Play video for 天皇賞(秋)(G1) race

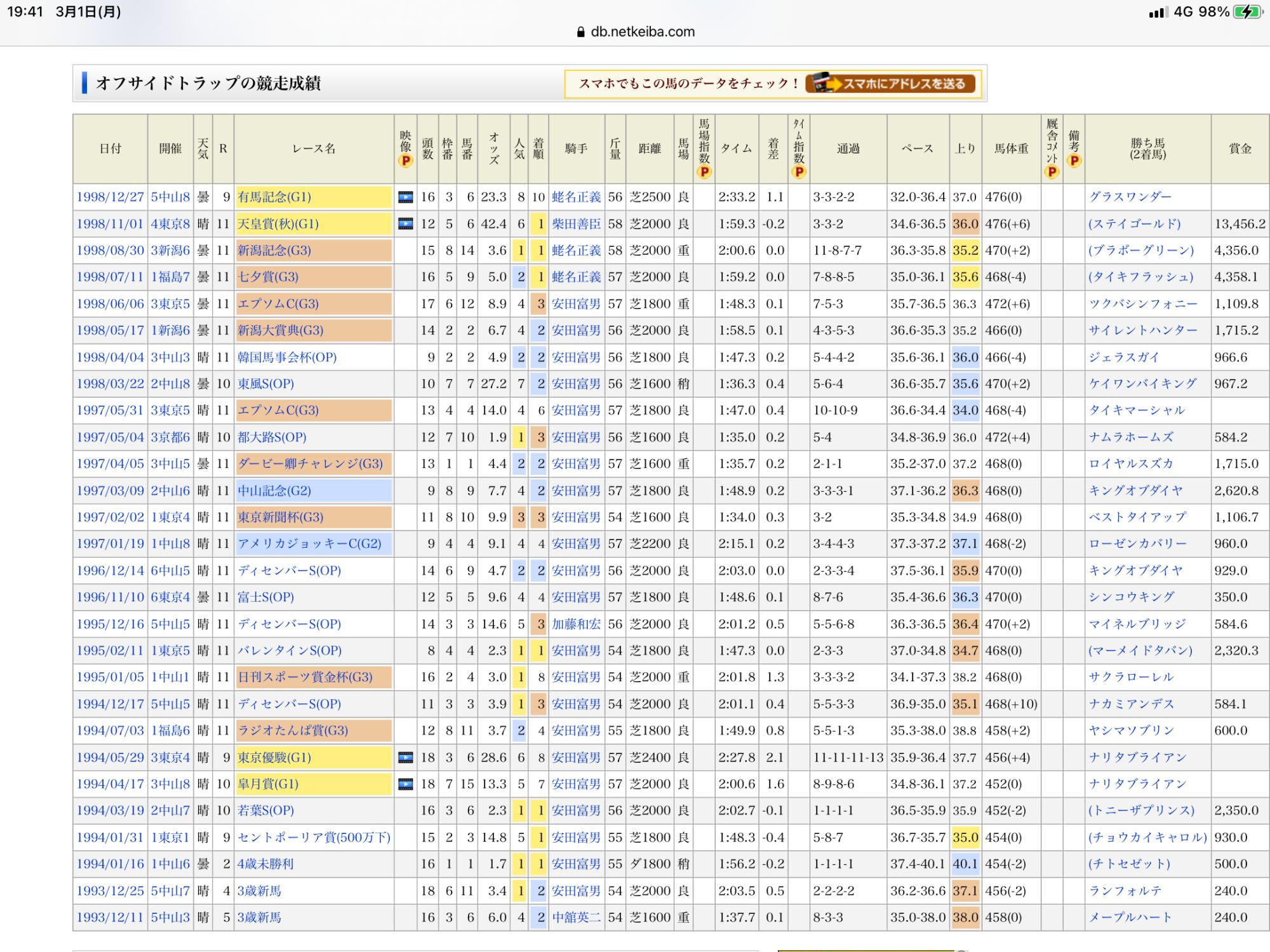(x=405, y=224)
